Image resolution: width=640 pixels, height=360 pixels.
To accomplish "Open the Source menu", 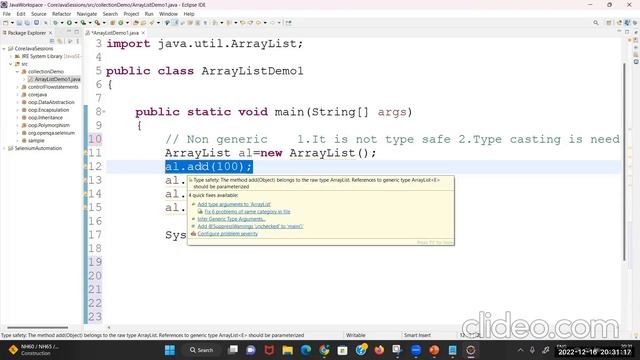I will (39, 14).
